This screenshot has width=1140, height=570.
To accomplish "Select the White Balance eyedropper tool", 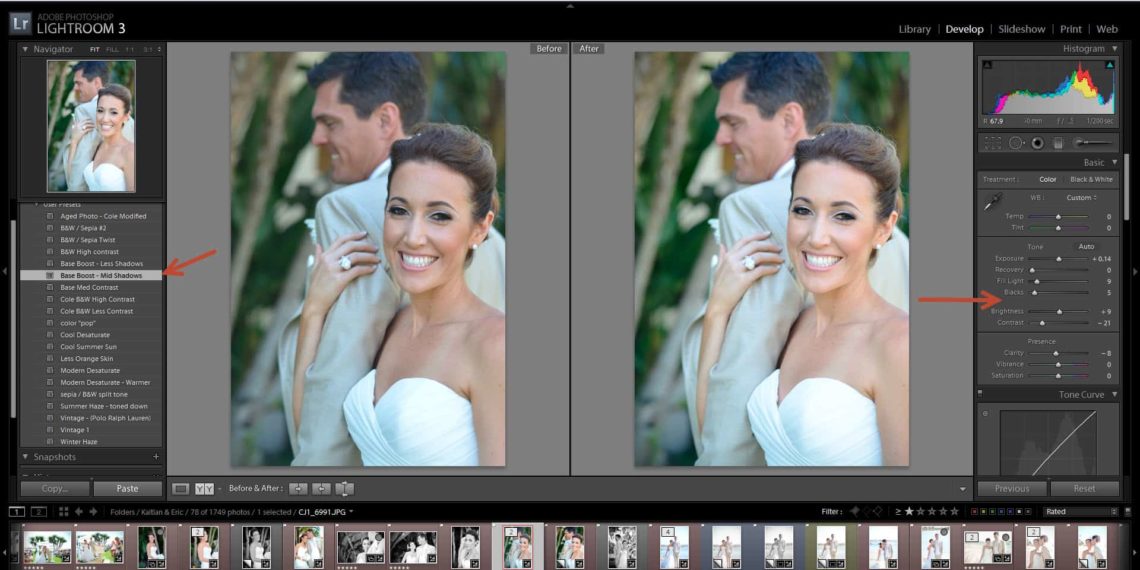I will (993, 203).
